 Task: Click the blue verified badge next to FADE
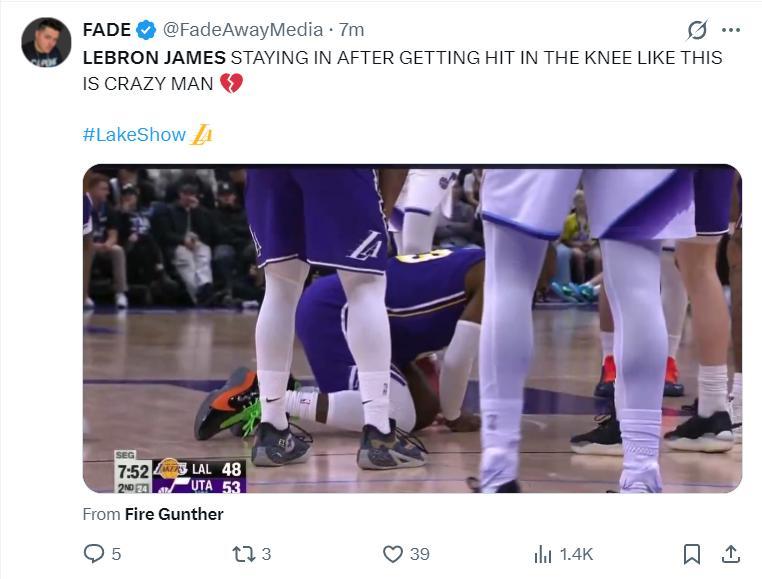(x=146, y=29)
